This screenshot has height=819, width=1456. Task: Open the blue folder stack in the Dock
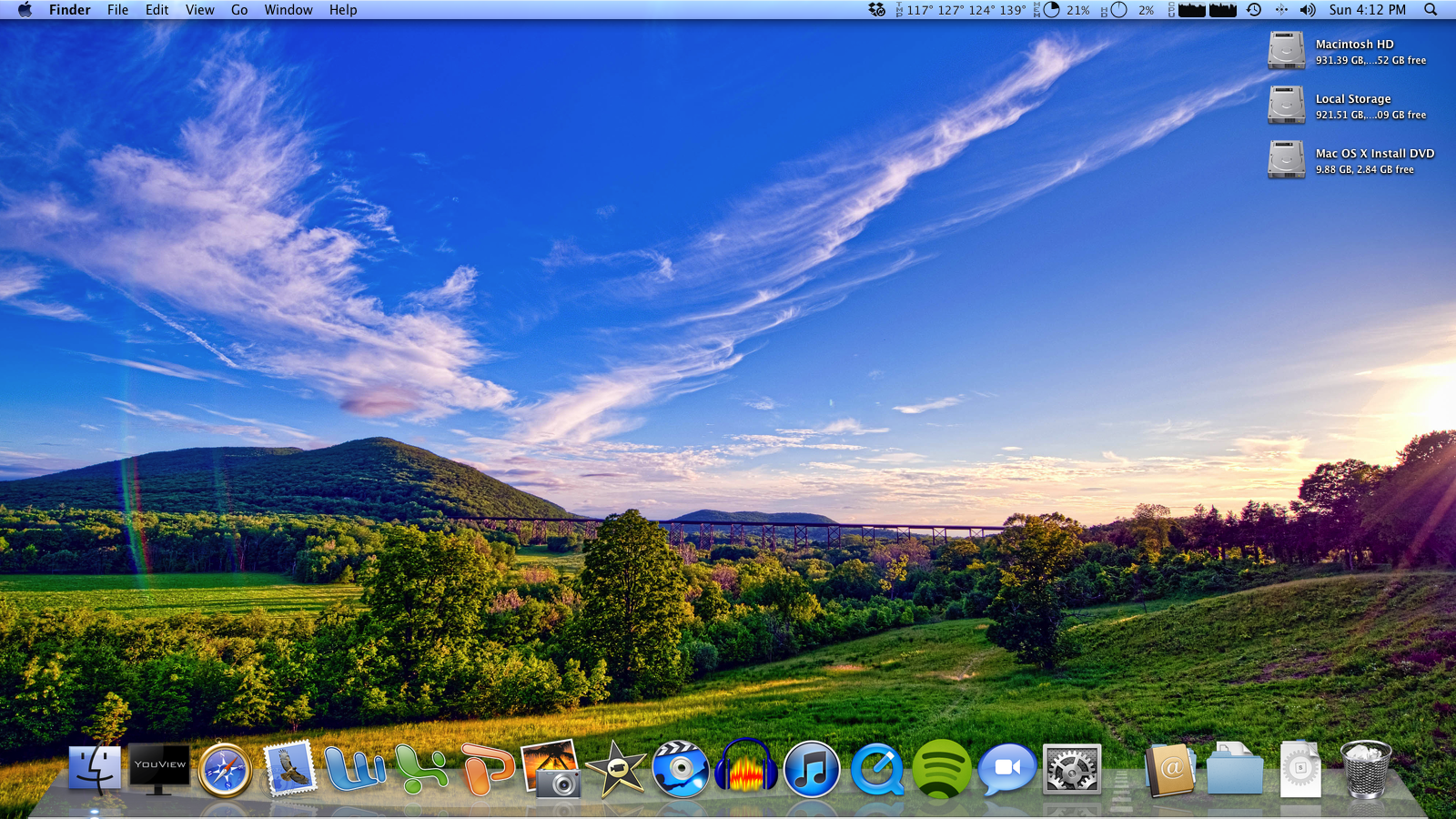pyautogui.click(x=1235, y=770)
